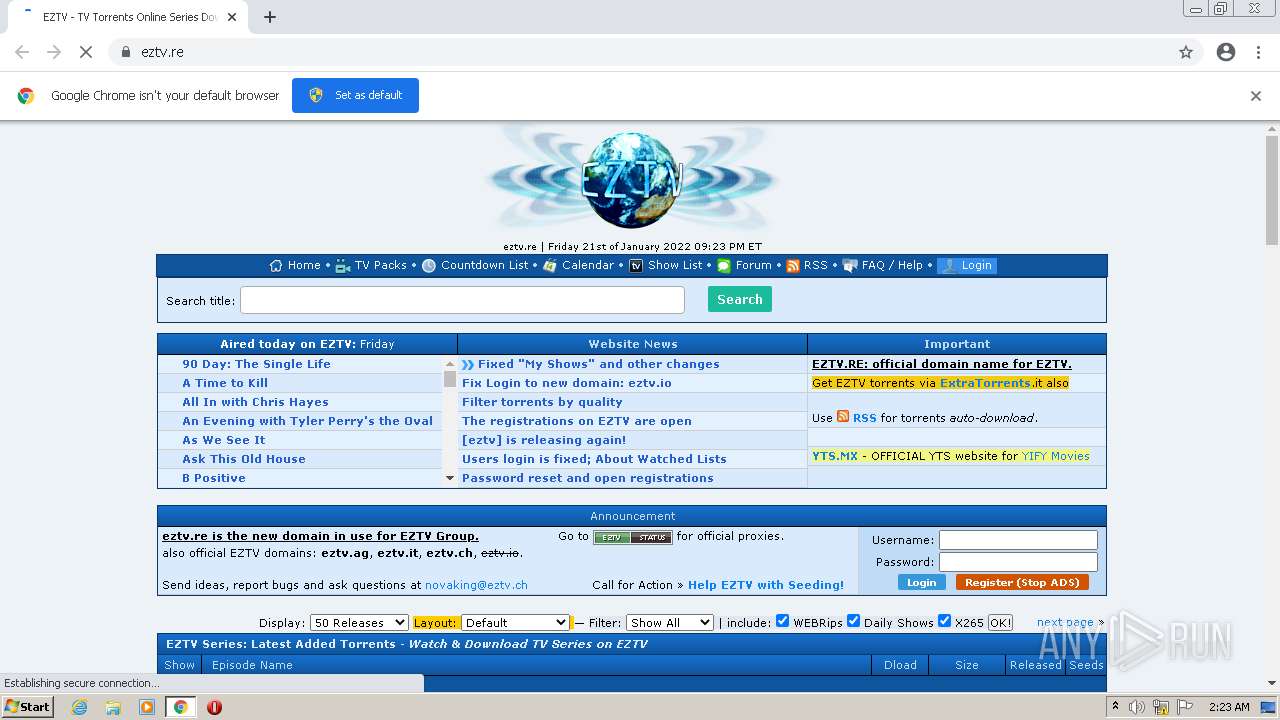
Task: Open Fixed "My Shows" news item
Action: point(598,364)
